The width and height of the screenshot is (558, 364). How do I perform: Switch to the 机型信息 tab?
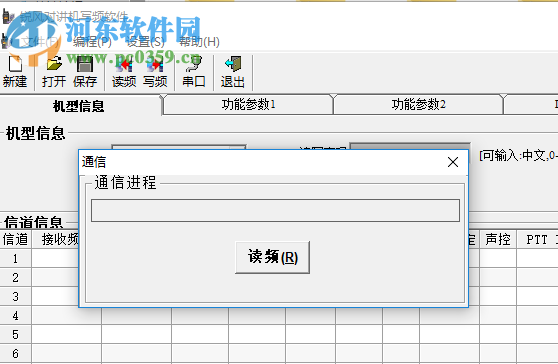click(x=79, y=106)
